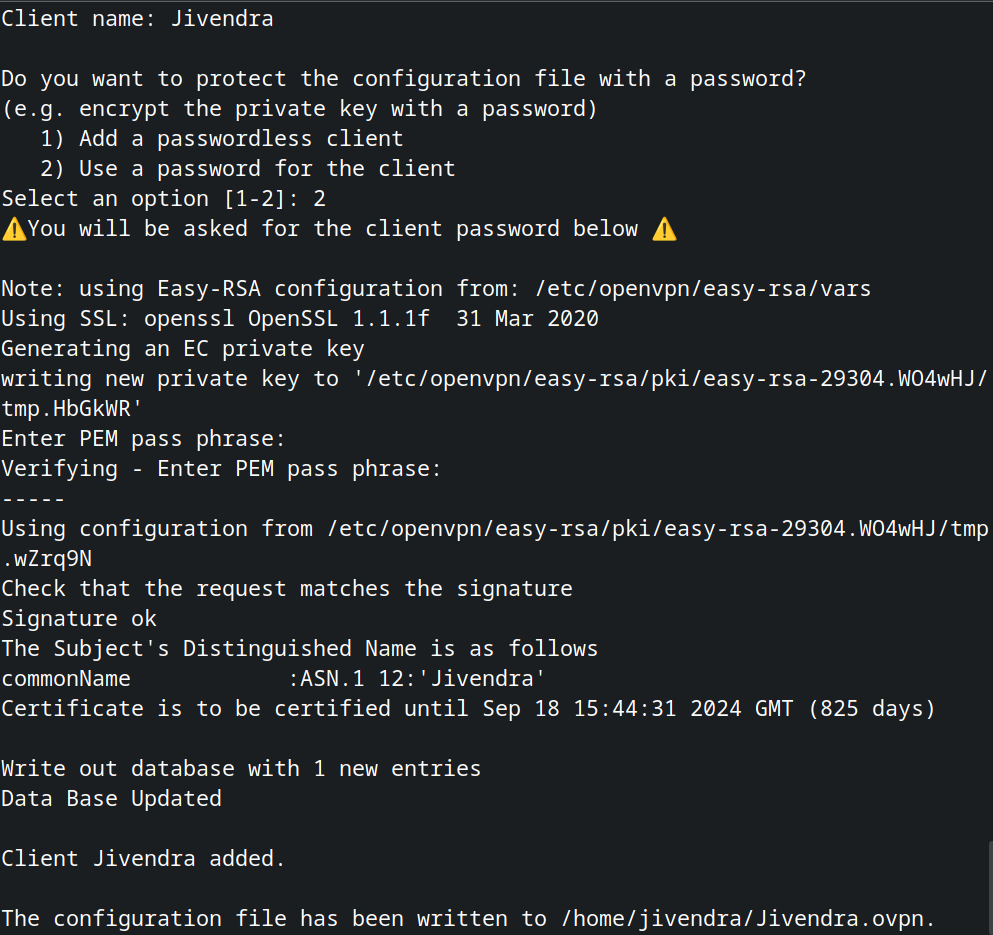Image resolution: width=993 pixels, height=935 pixels.
Task: Click option "2) Use a password for the client"
Action: point(248,169)
